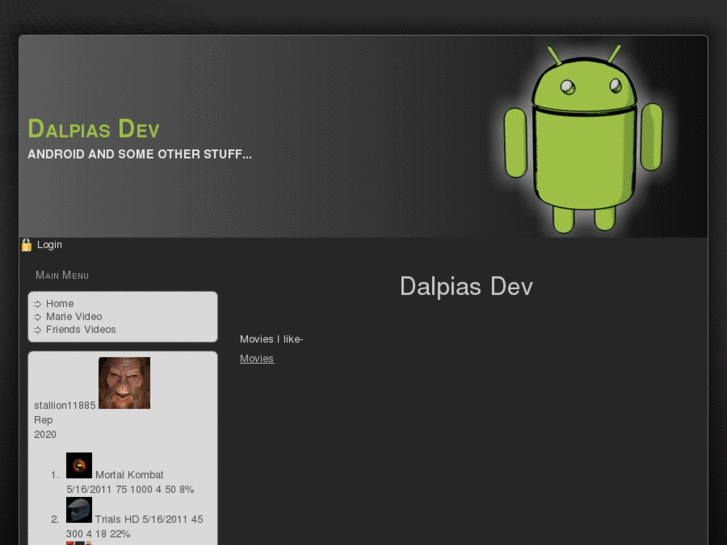Click the Mortal Kombat game icon
727x545 pixels.
(x=79, y=465)
